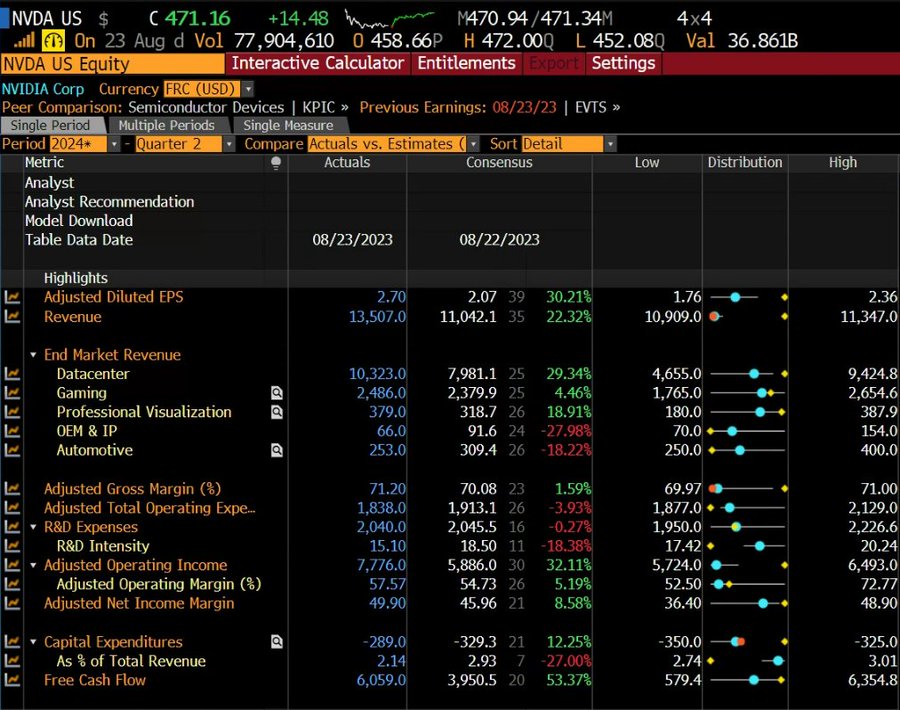Click the lightbulb icon in the Metric header
Screen dimensions: 900x710
[276, 163]
